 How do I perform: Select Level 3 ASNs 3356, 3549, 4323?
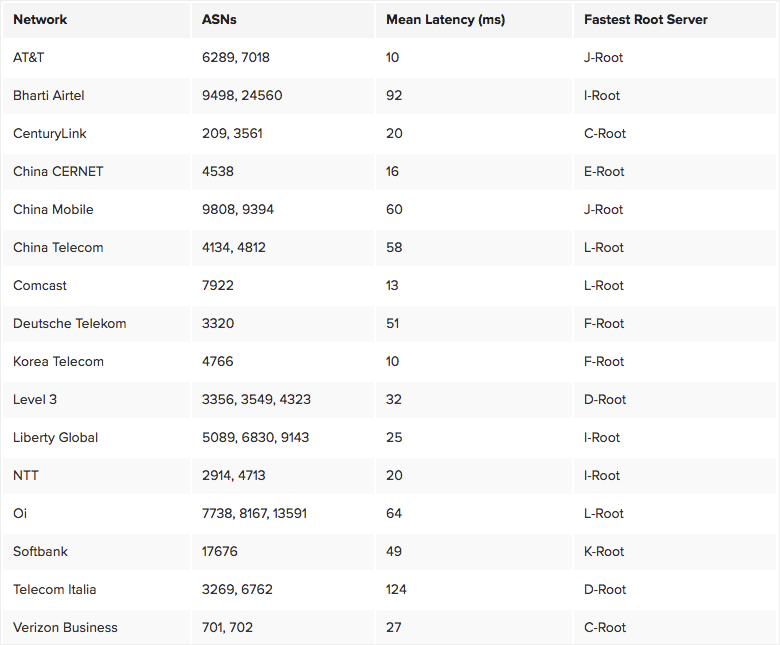[256, 400]
